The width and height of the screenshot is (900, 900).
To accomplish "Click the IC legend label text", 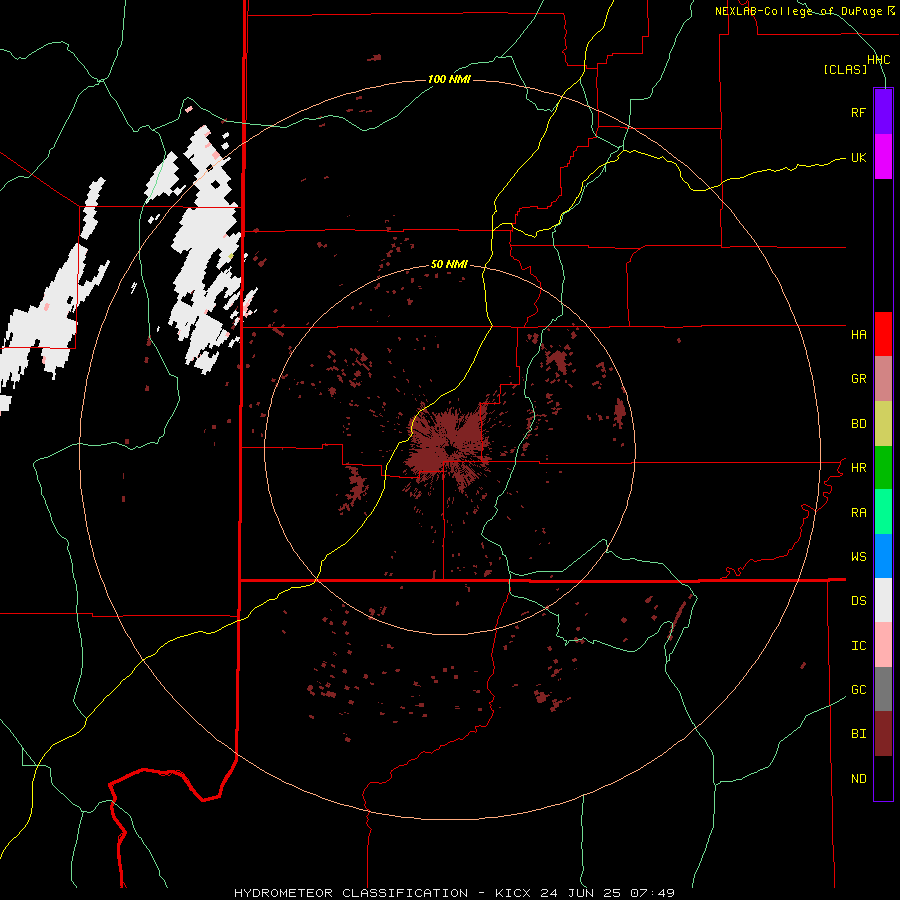I will click(x=859, y=645).
